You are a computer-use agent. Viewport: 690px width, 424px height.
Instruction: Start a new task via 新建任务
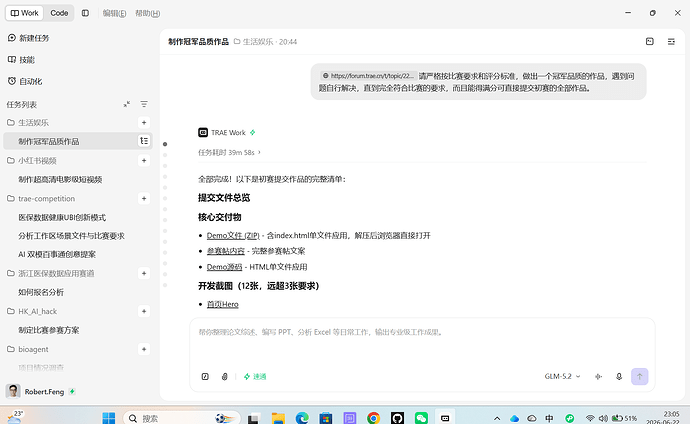[x=29, y=38]
